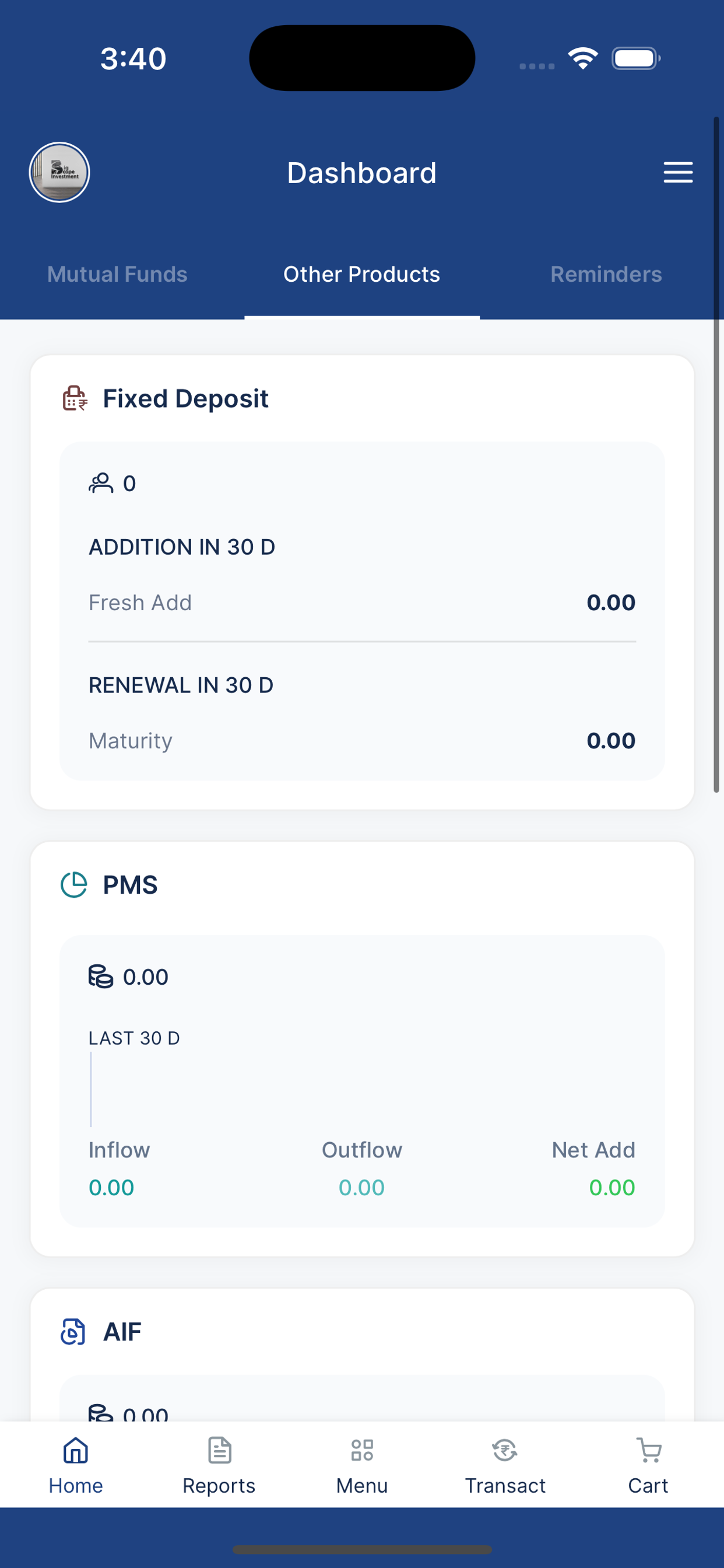The height and width of the screenshot is (1568, 724).
Task: Open the hamburger menu icon
Action: tap(678, 172)
